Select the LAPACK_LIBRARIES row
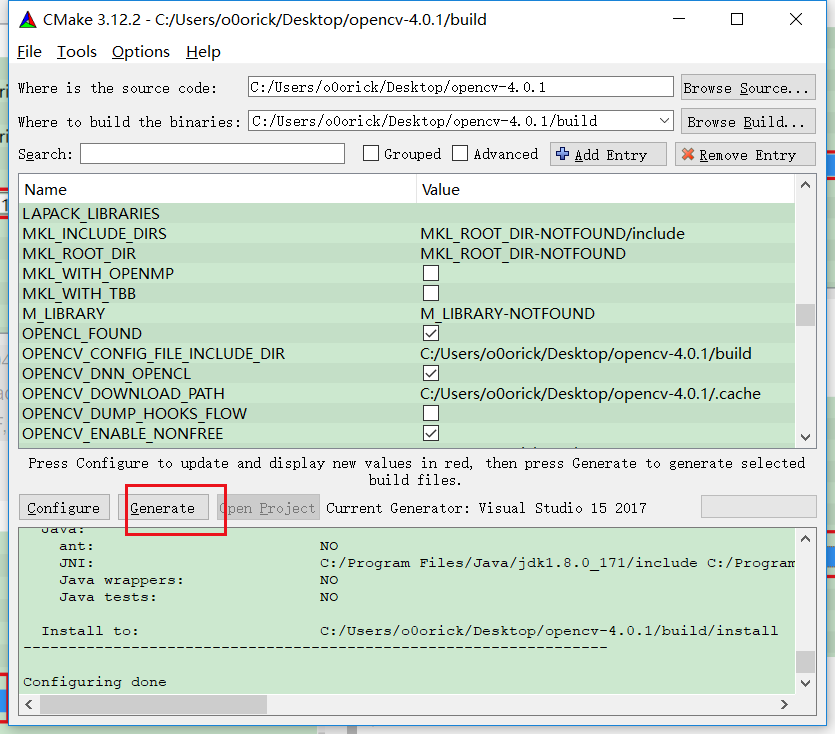Screen dimensions: 835x734 pyautogui.click(x=407, y=214)
